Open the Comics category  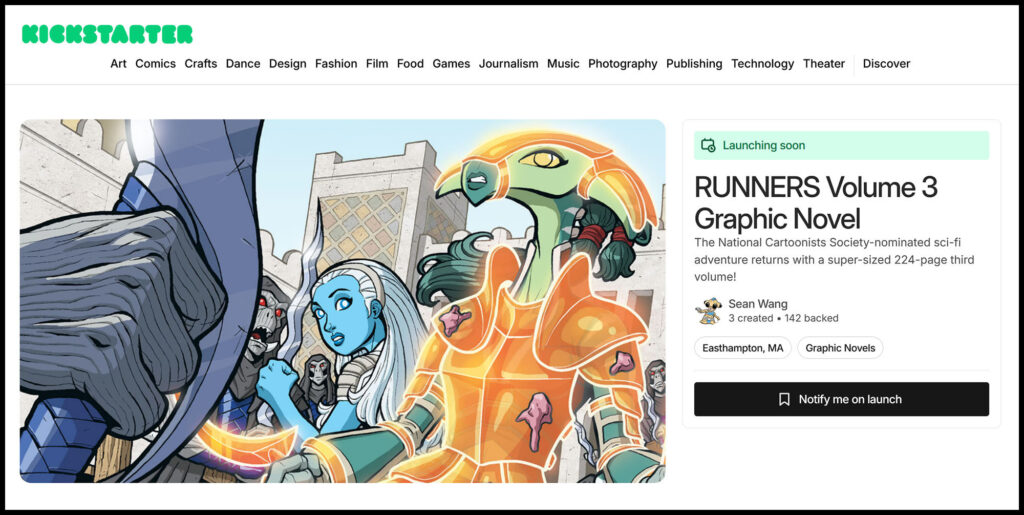(155, 63)
